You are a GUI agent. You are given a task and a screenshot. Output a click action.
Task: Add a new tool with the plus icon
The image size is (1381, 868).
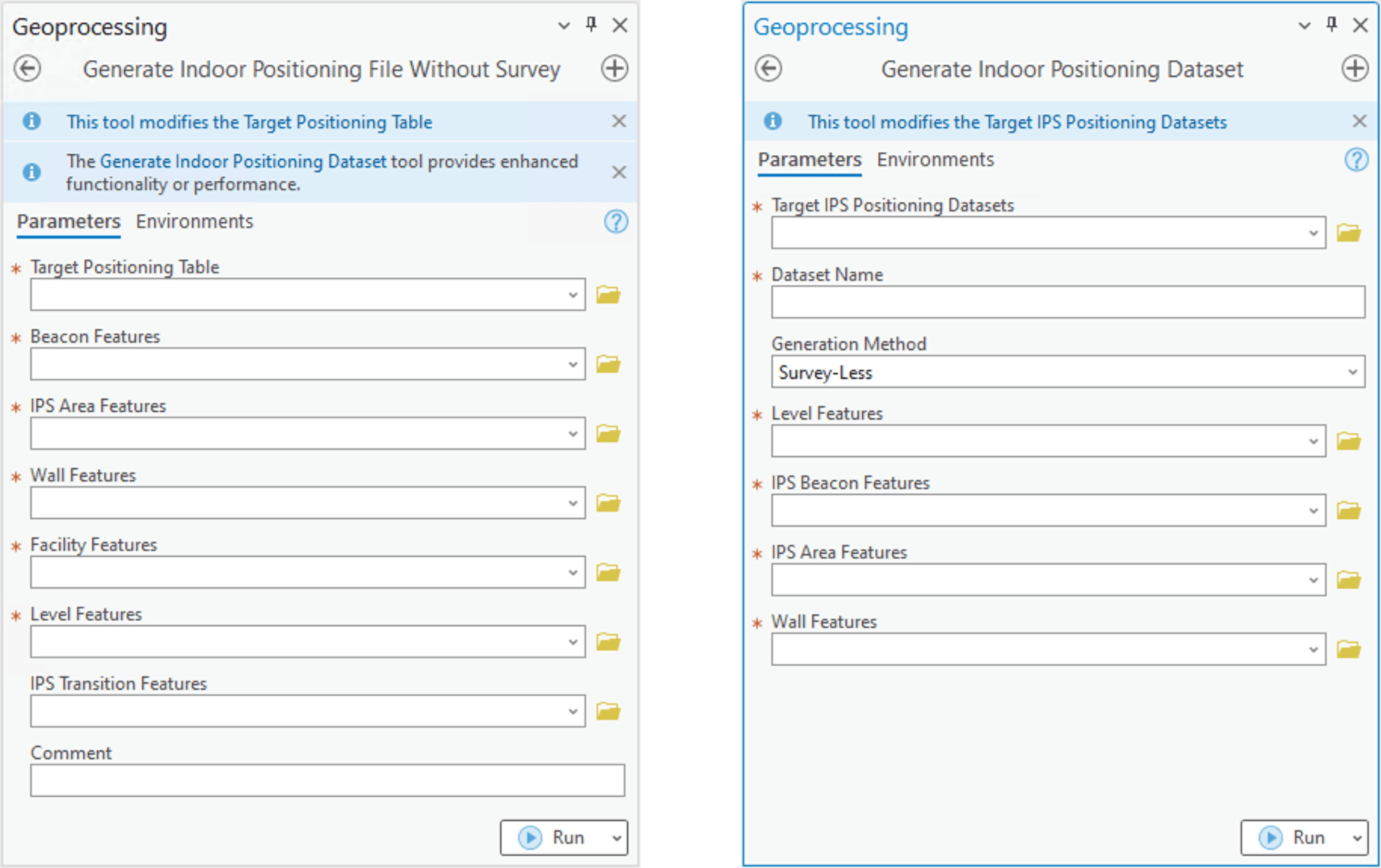click(614, 69)
